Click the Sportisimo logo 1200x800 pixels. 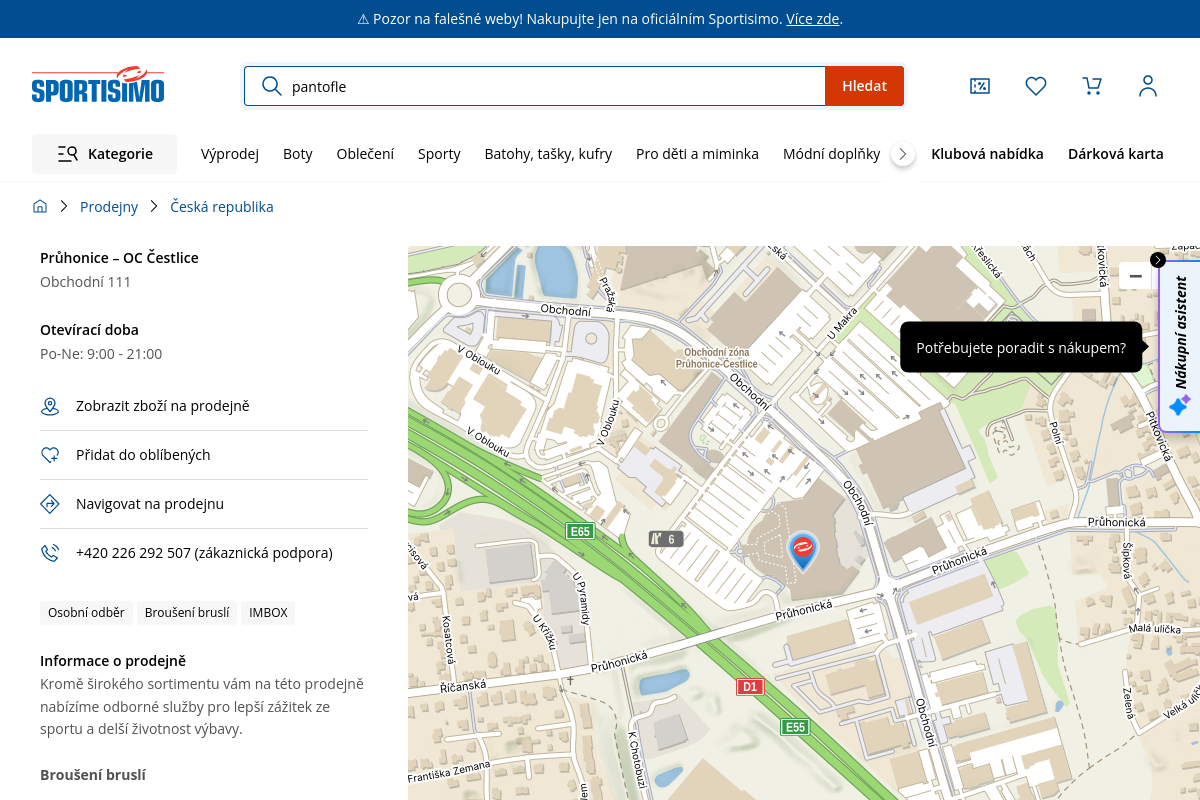[98, 85]
